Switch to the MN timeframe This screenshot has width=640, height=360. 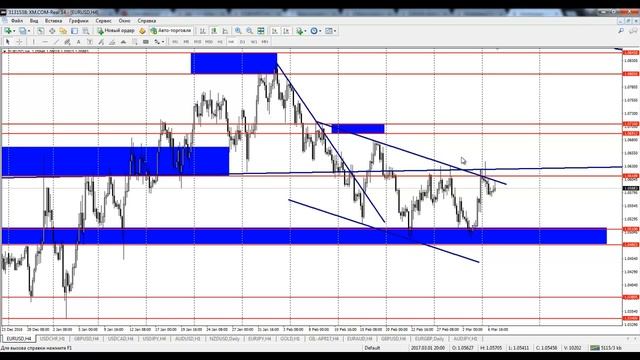pos(265,42)
